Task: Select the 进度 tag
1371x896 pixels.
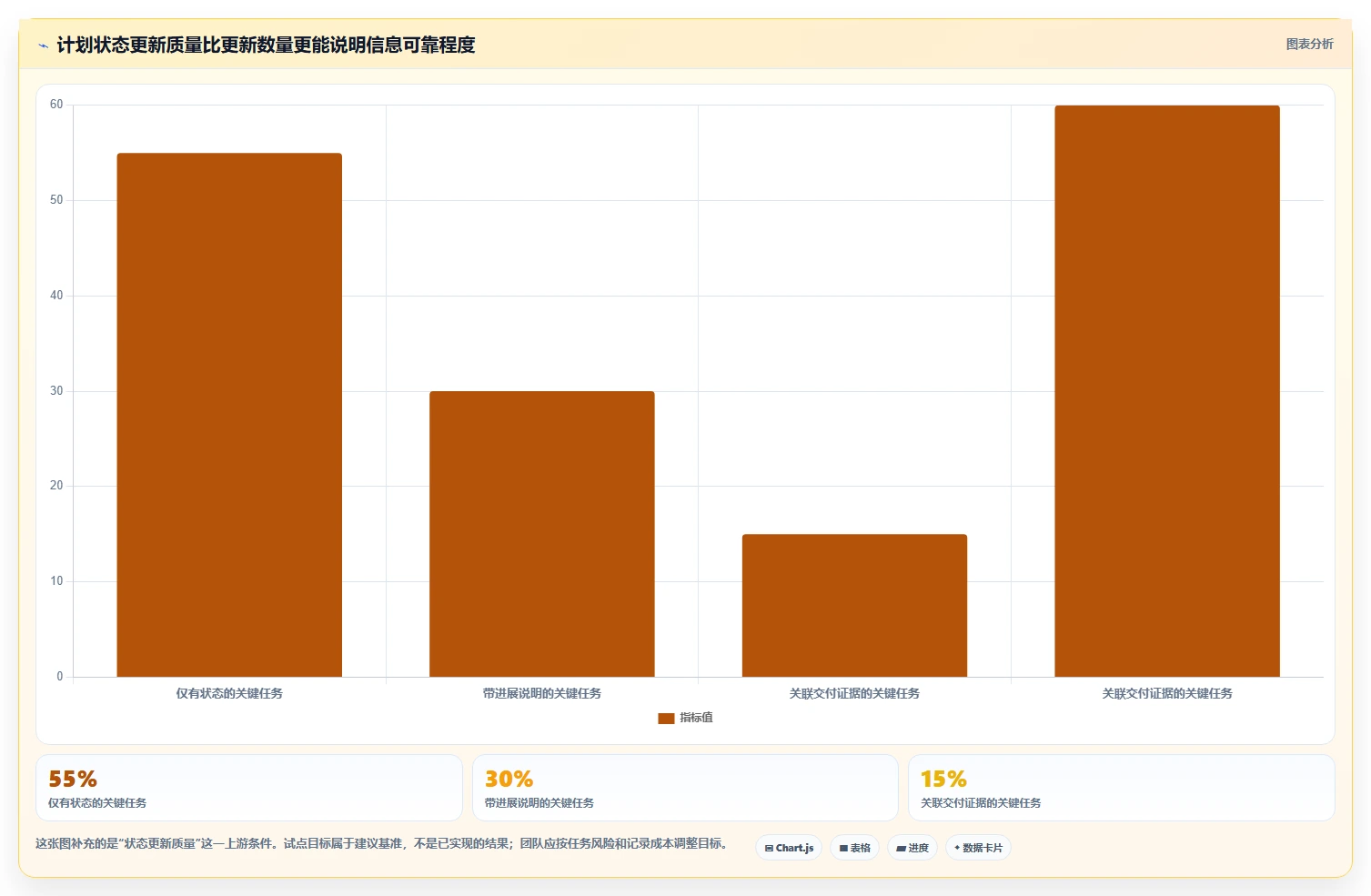Action: (912, 848)
